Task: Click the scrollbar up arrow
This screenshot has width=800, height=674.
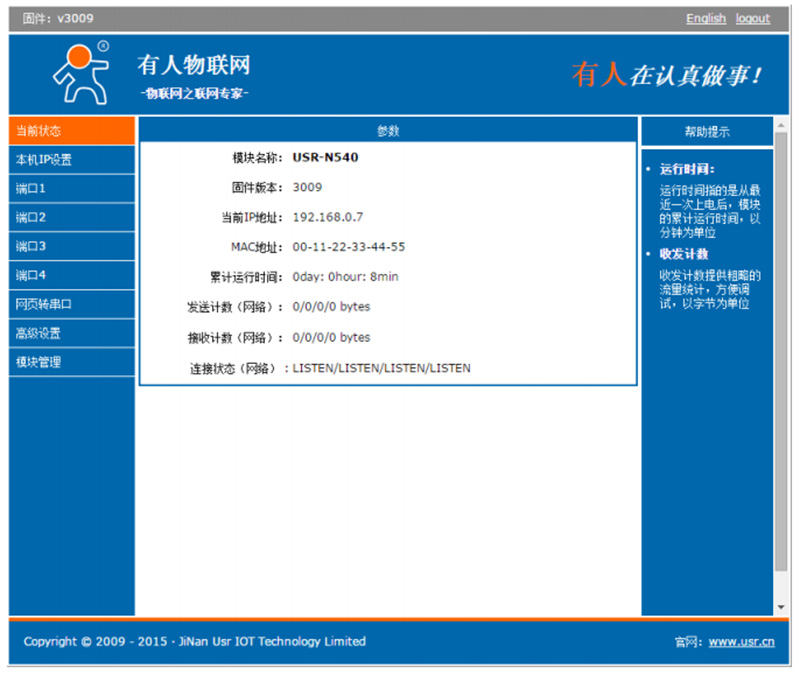Action: click(x=781, y=124)
